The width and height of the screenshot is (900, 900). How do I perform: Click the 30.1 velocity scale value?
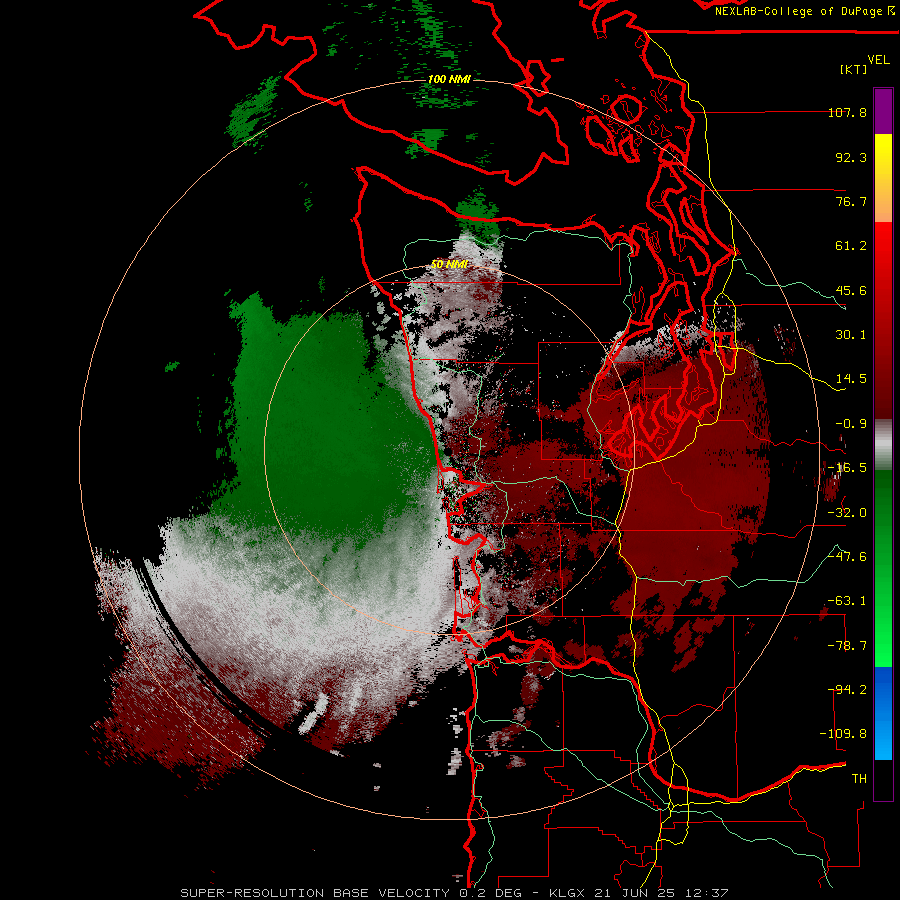tap(851, 335)
